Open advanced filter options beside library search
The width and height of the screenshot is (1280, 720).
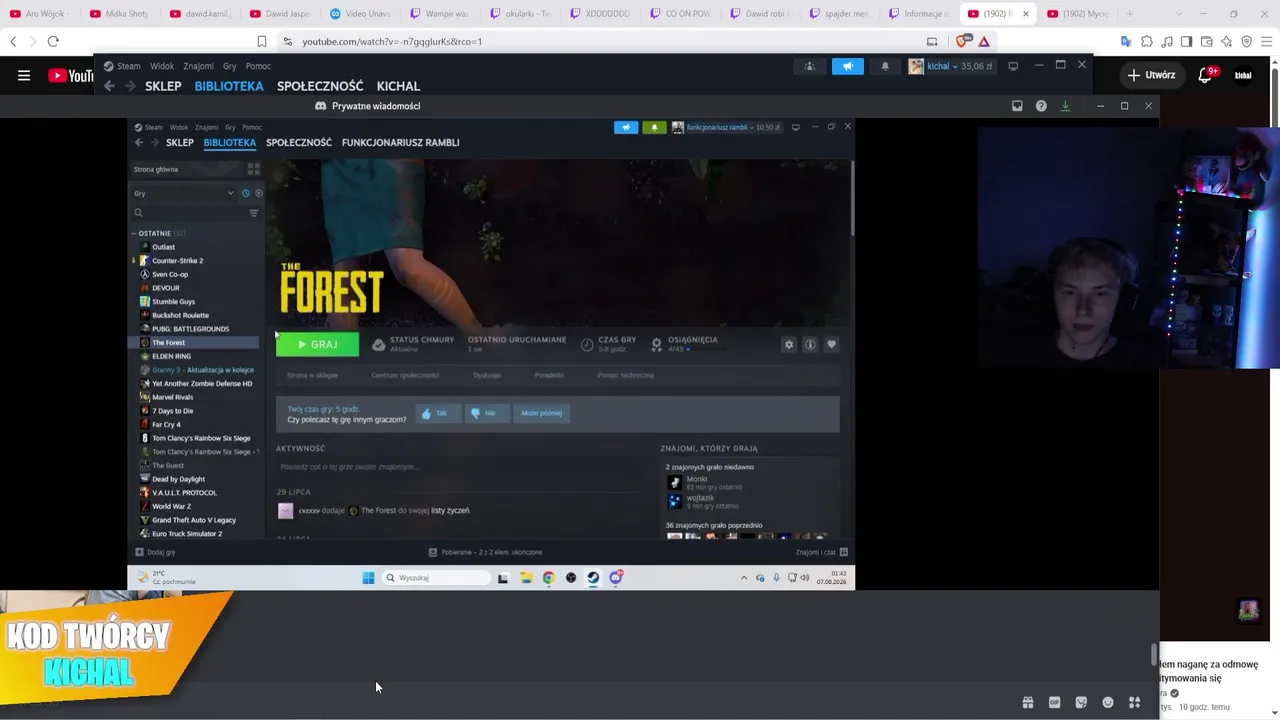(x=253, y=213)
